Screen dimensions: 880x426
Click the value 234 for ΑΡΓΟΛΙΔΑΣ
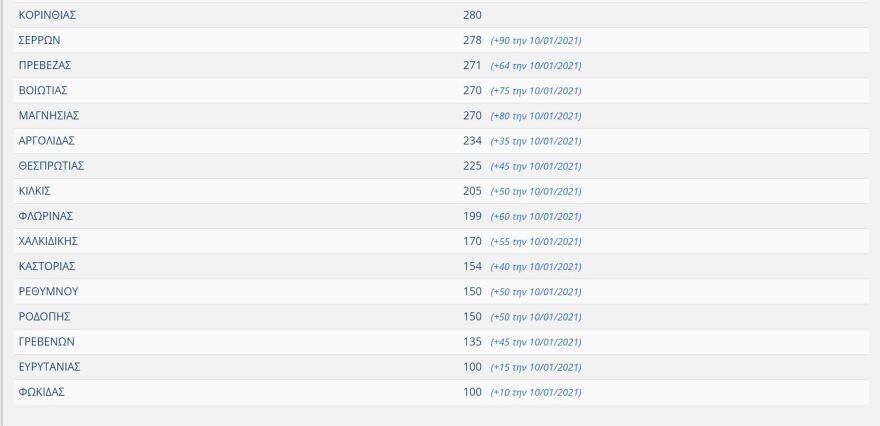[x=473, y=140]
